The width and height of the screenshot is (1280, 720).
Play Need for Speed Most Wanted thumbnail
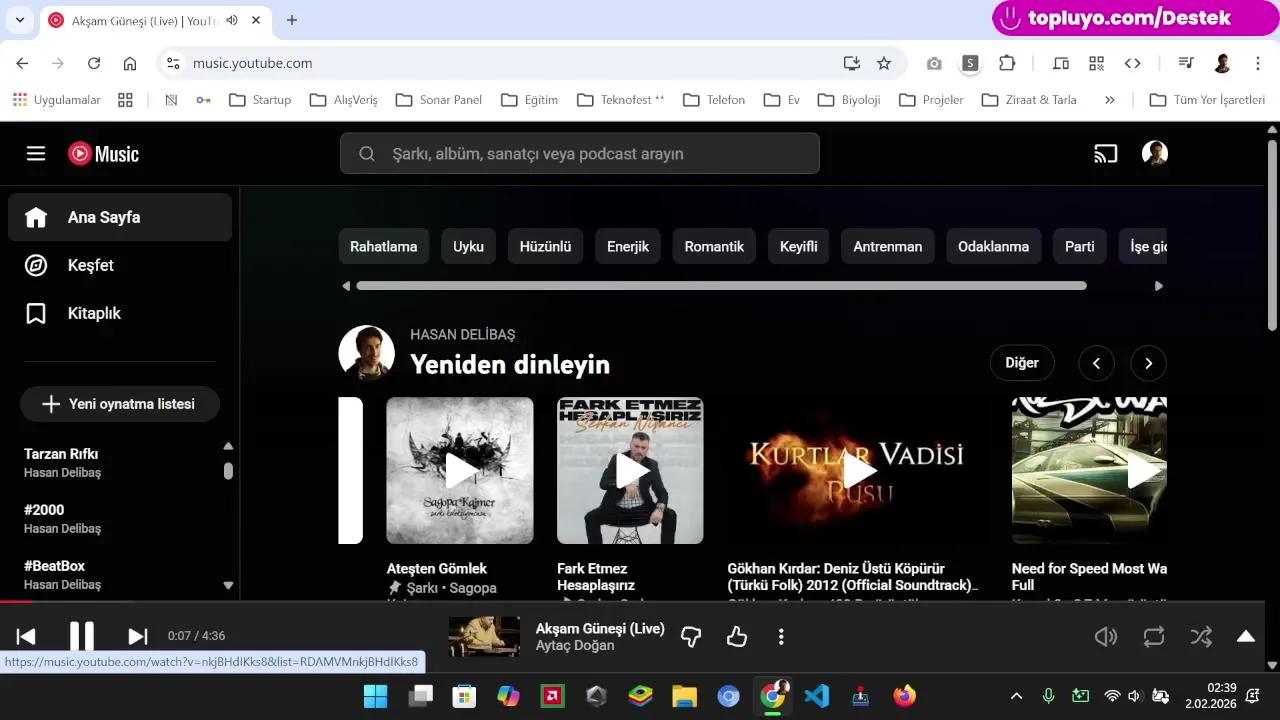click(x=1089, y=470)
